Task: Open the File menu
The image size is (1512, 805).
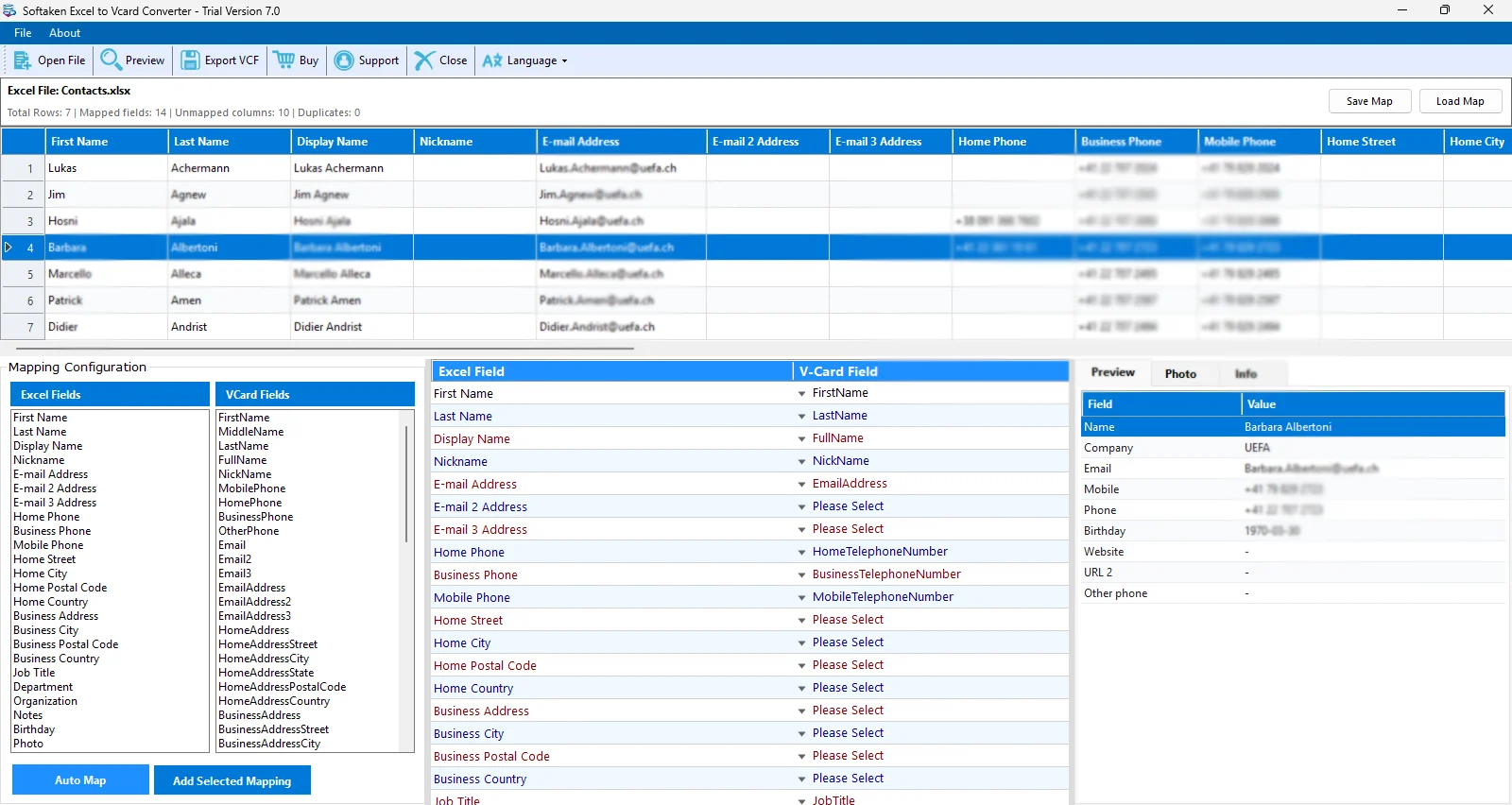Action: pyautogui.click(x=23, y=33)
